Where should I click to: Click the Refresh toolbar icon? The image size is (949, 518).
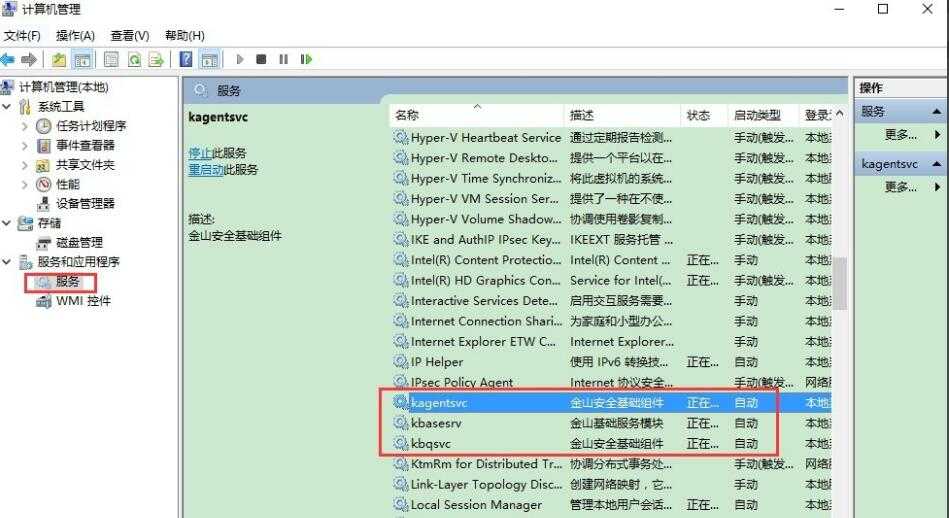coord(134,59)
